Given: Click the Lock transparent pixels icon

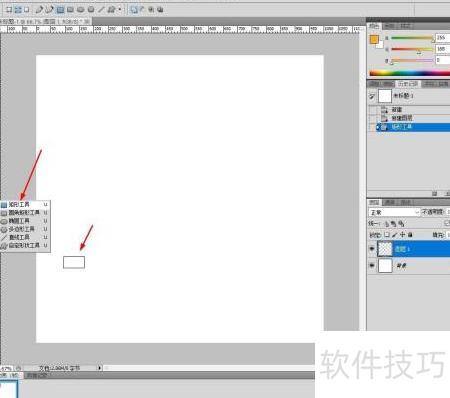Looking at the screenshot, I should tap(387, 235).
